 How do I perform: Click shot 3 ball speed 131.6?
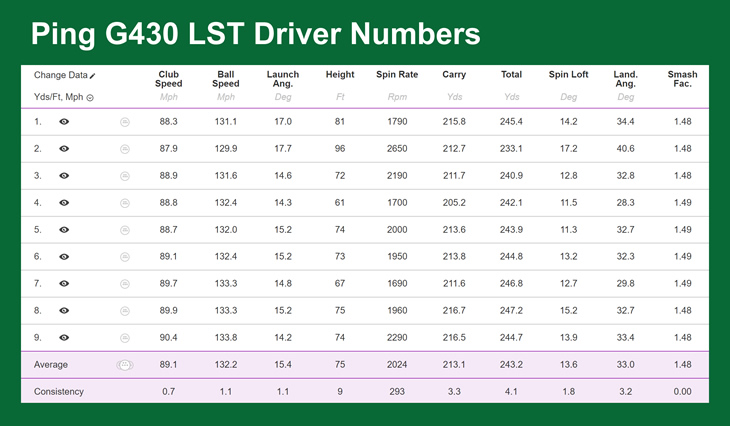226,176
